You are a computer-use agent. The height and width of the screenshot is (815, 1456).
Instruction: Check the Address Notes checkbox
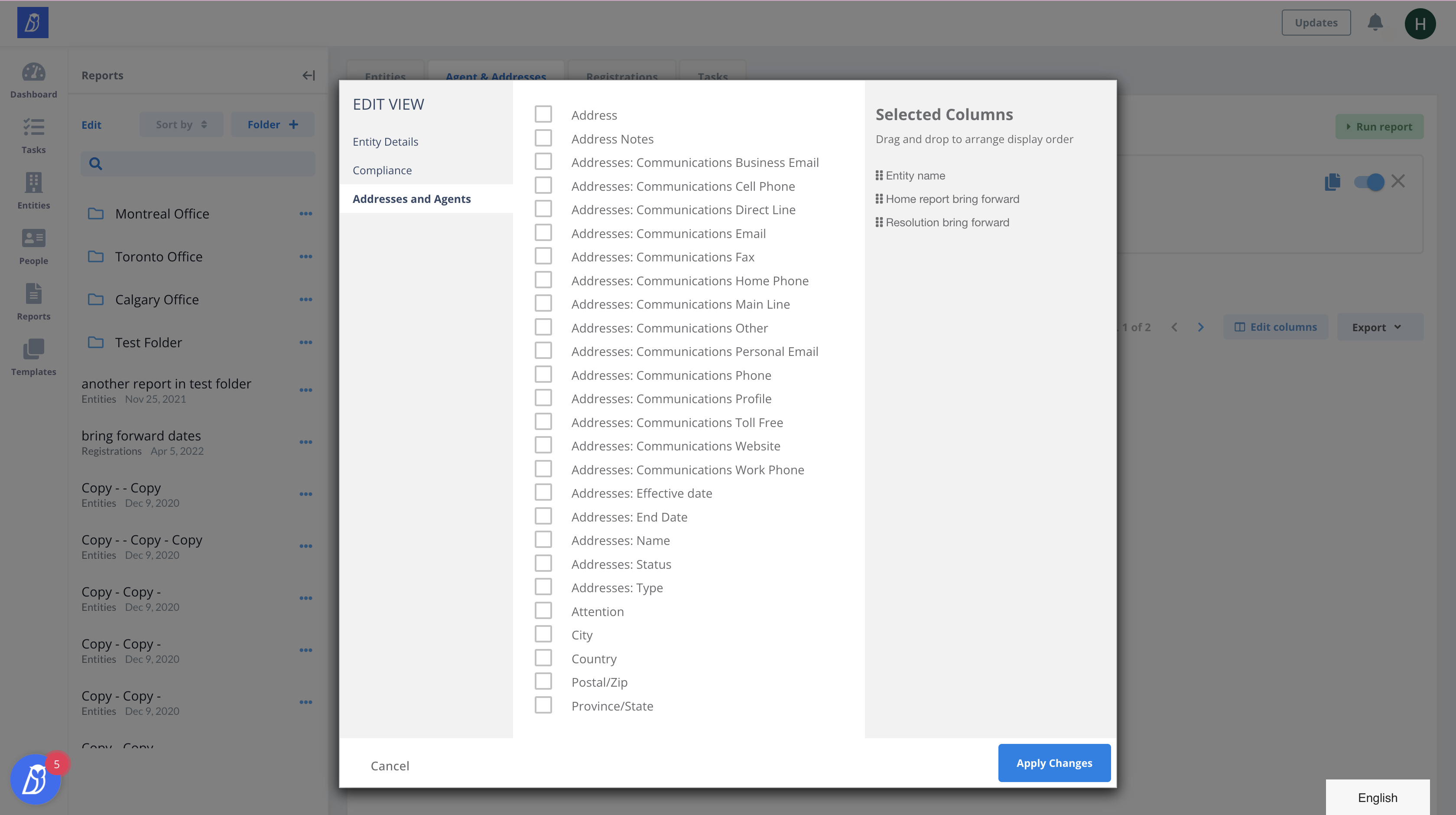(x=543, y=138)
